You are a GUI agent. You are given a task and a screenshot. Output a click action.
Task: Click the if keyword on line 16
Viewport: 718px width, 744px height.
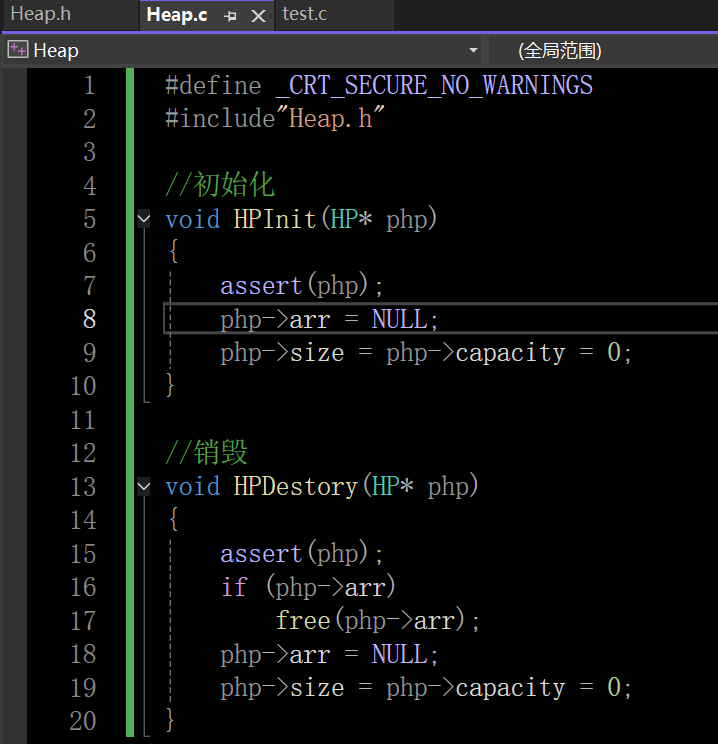pos(234,587)
